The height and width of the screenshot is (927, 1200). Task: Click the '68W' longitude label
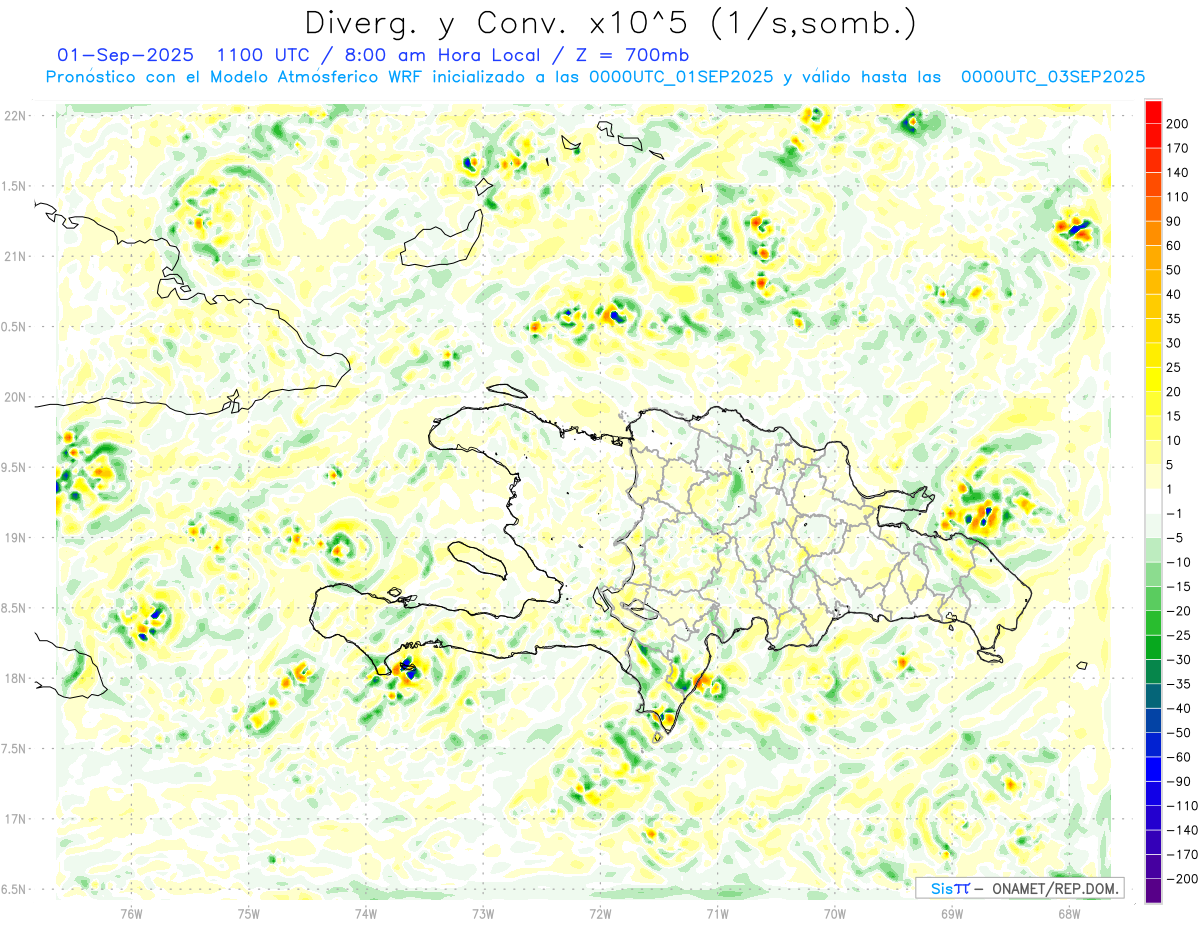coord(1069,914)
